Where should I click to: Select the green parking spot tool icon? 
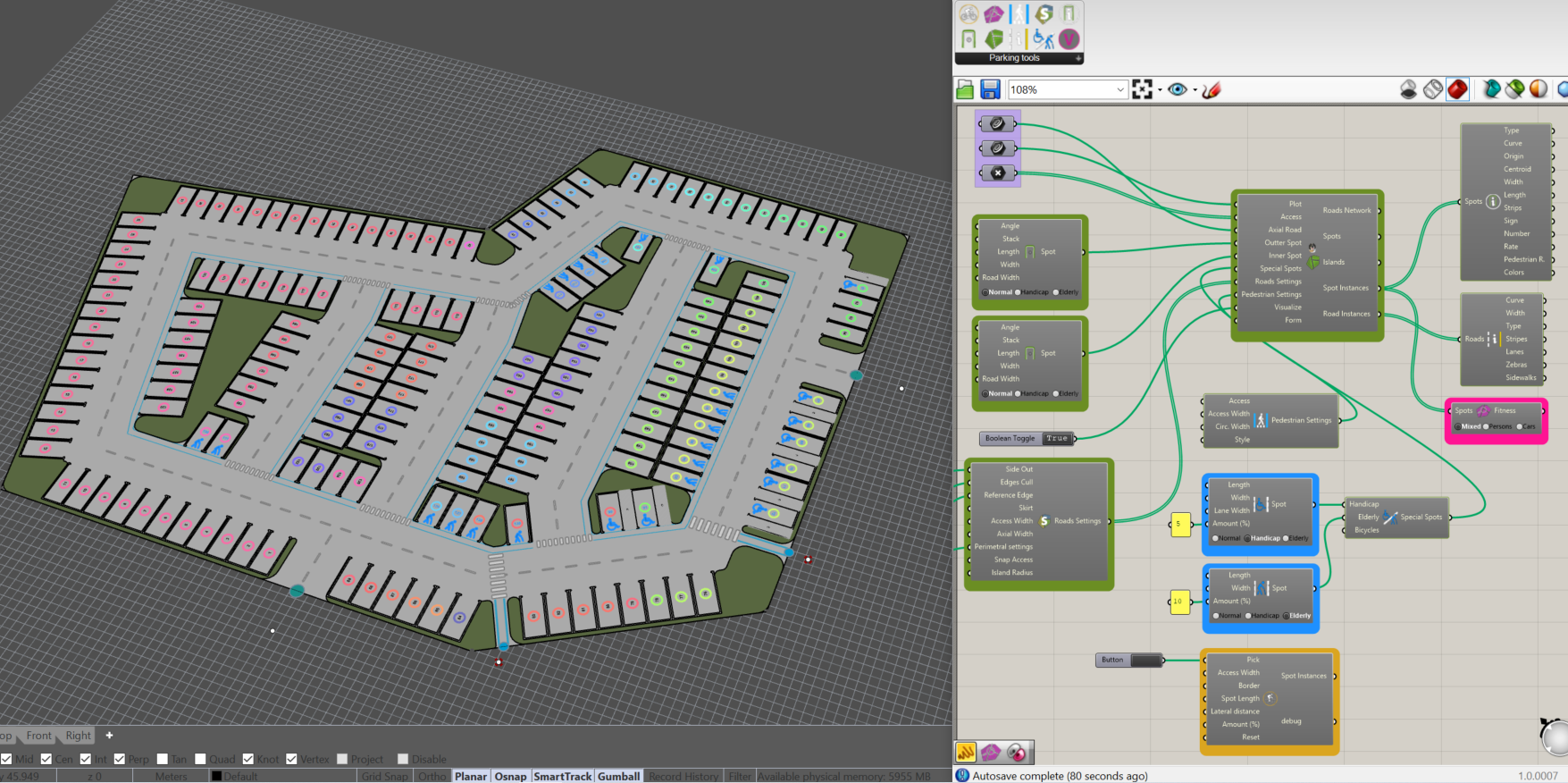point(969,39)
